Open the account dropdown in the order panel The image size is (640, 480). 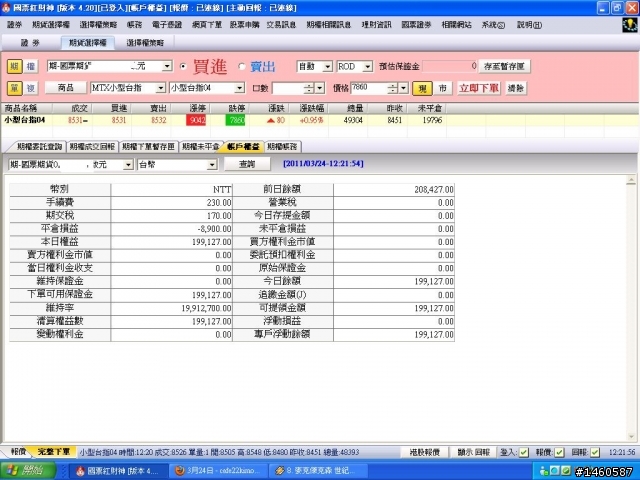167,66
